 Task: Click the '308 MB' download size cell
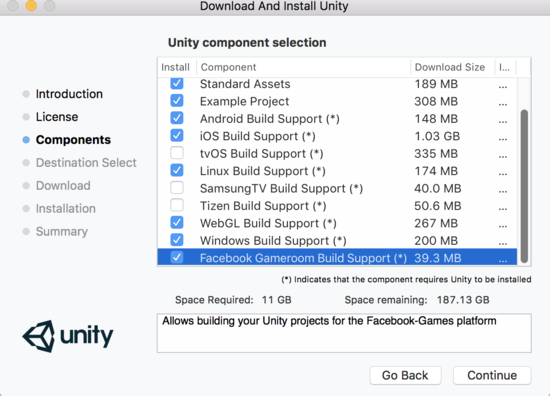436,101
